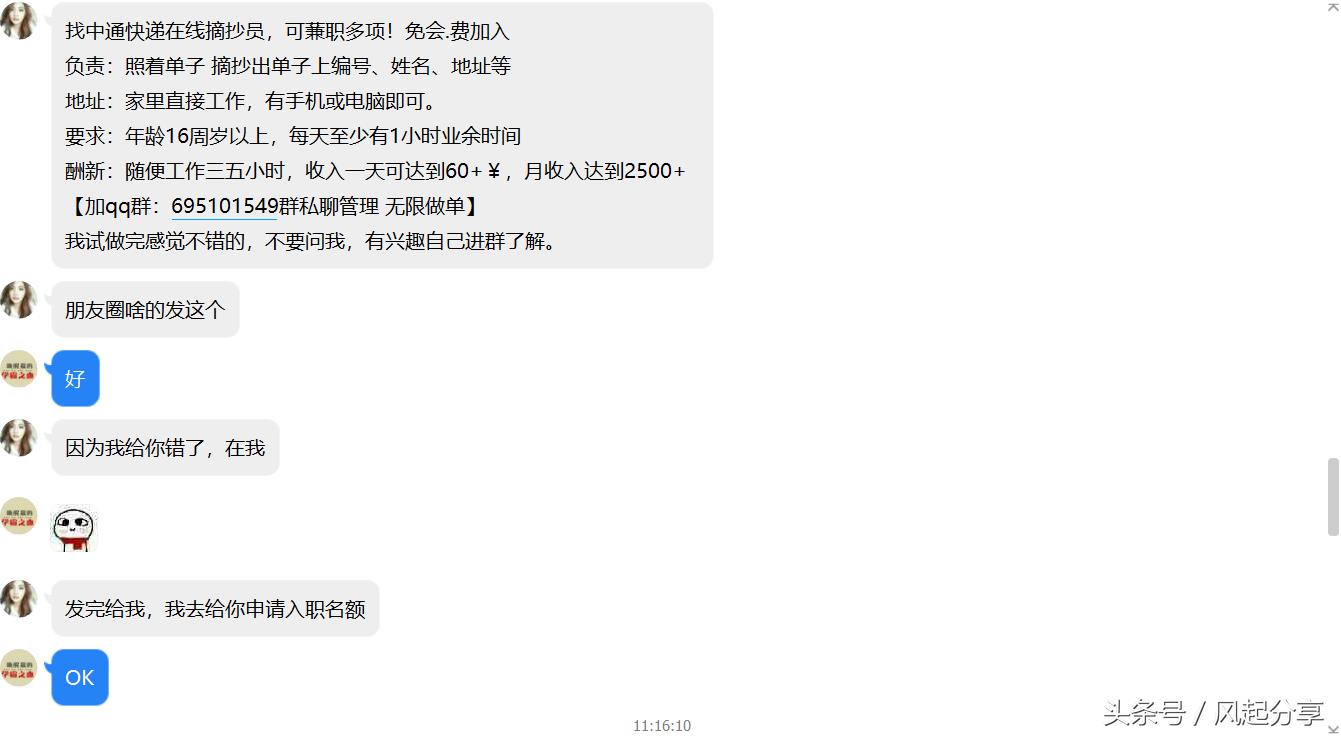Click the avatar beside the blue OK bubble
1341x737 pixels.
(18, 668)
